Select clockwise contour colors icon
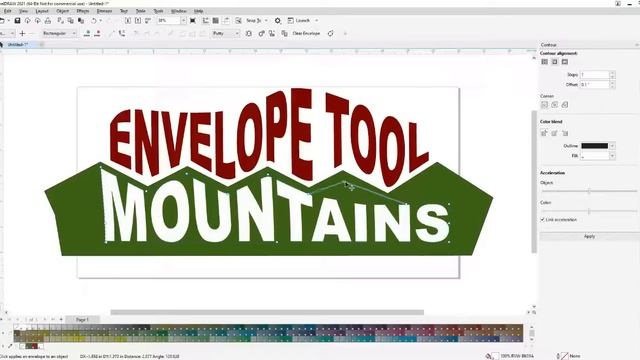Image resolution: width=640 pixels, height=360 pixels. click(x=554, y=133)
